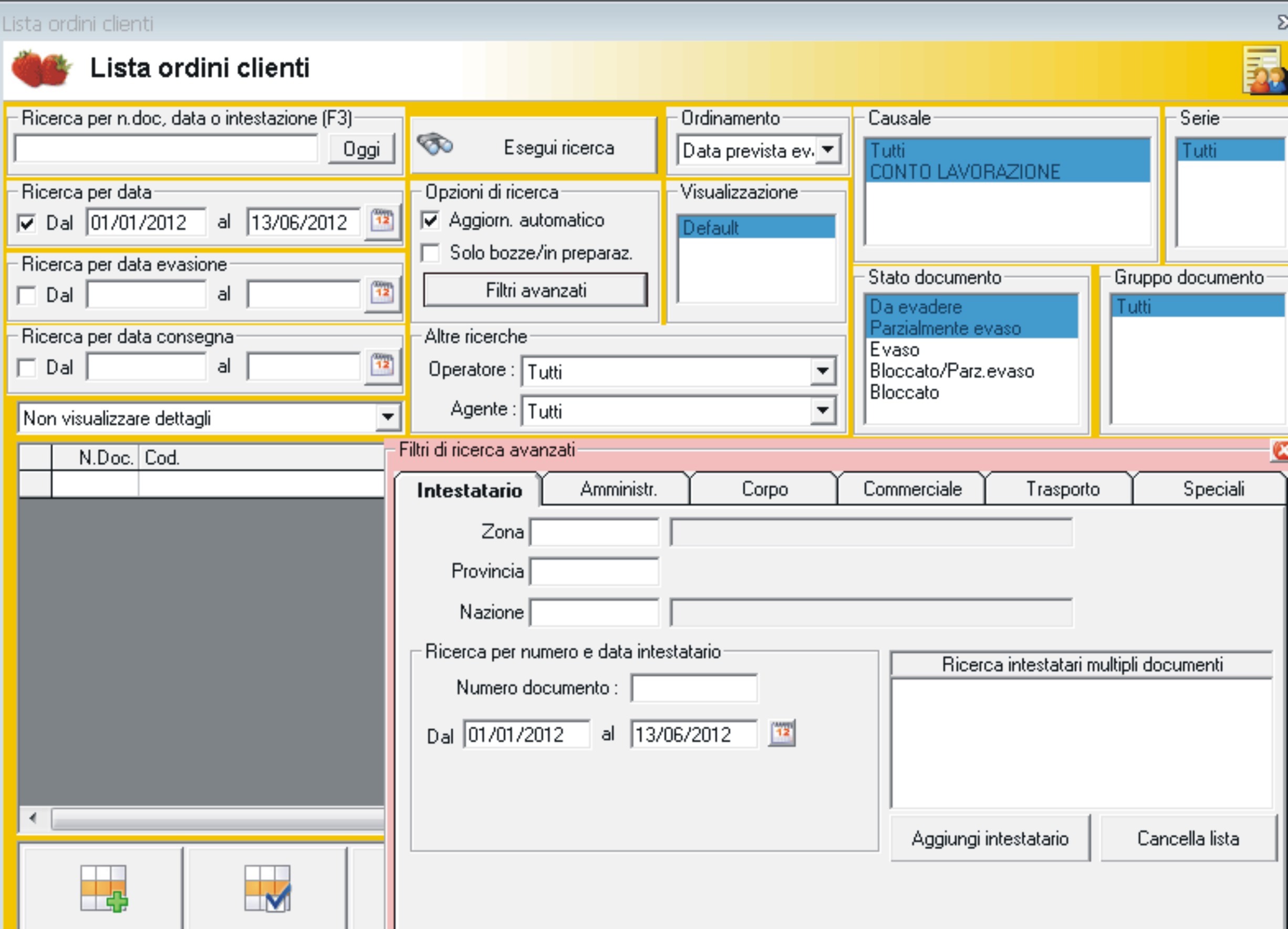Enable Solo bozze/in preparaz. option
Screen dimensions: 1288x929
coord(430,253)
